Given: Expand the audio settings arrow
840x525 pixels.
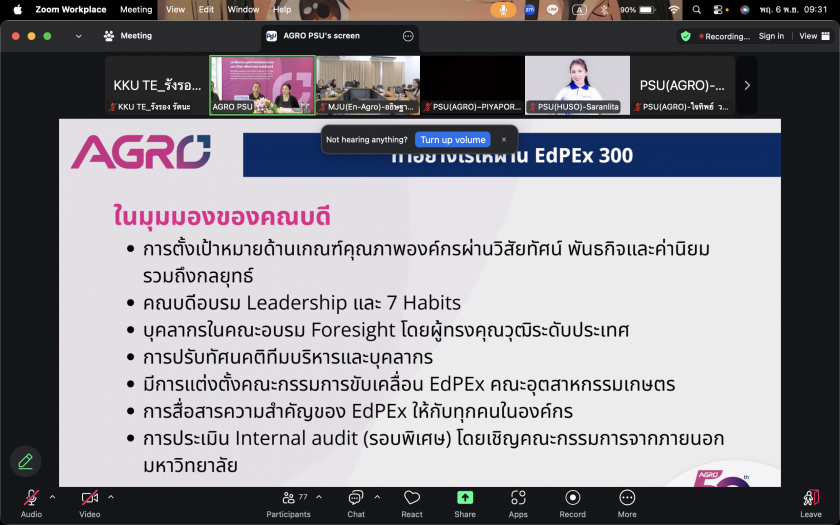Looking at the screenshot, I should [52, 496].
